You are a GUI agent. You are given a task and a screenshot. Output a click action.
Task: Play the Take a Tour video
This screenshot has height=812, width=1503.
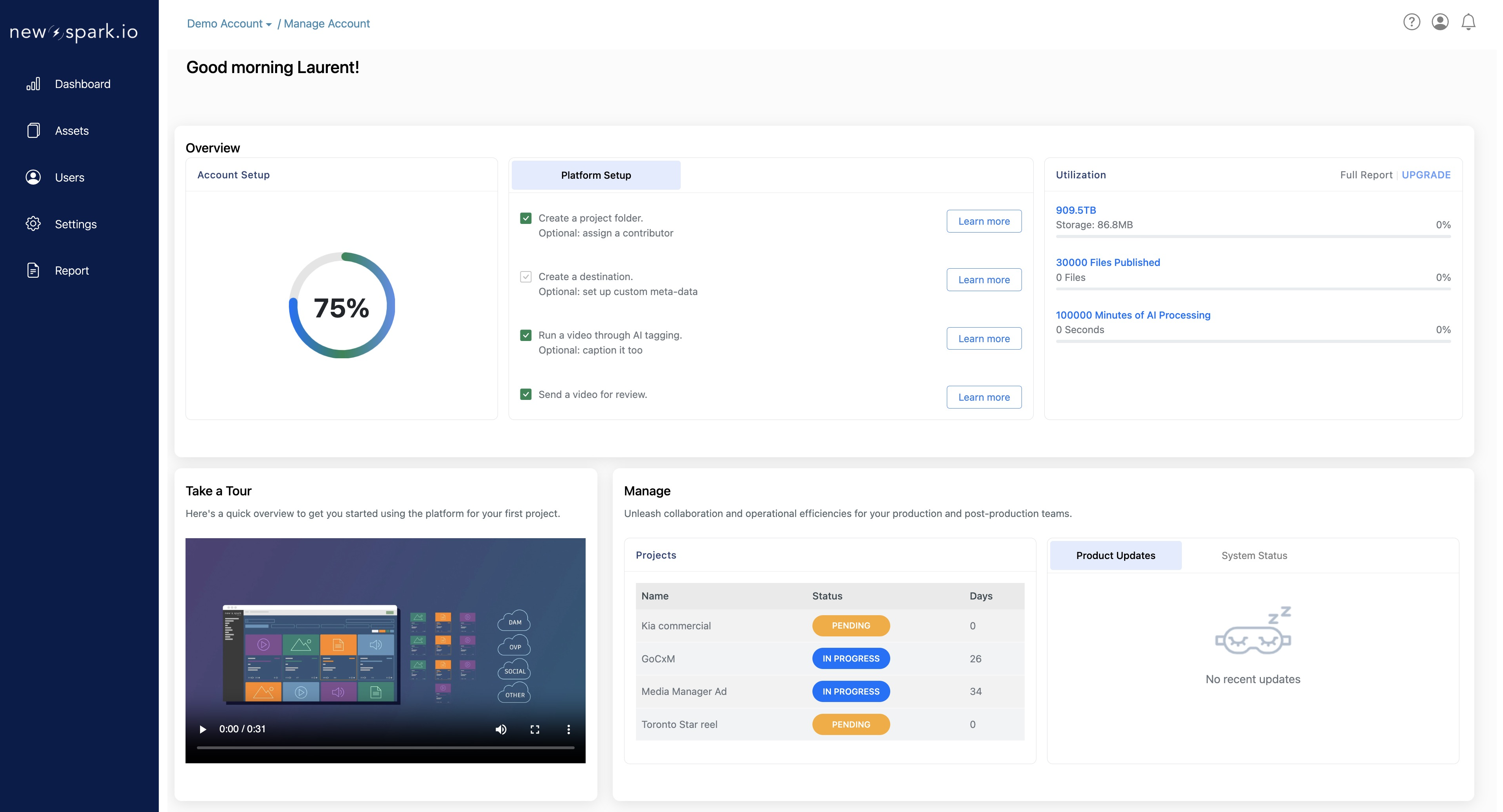(202, 729)
